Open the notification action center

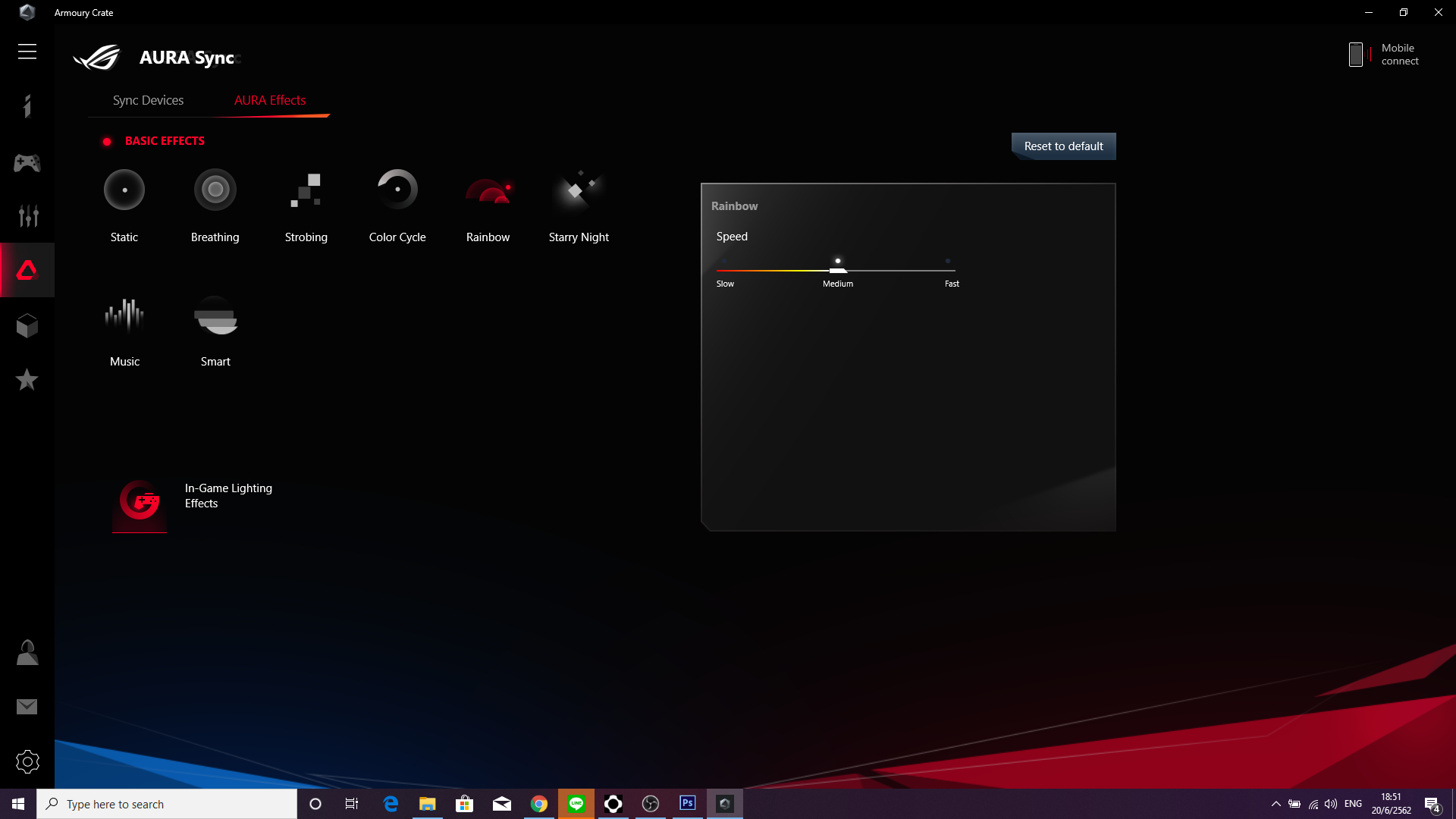point(1432,805)
